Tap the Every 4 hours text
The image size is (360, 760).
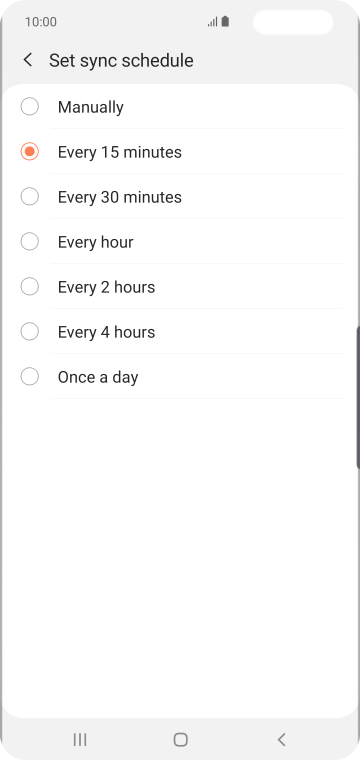[107, 332]
